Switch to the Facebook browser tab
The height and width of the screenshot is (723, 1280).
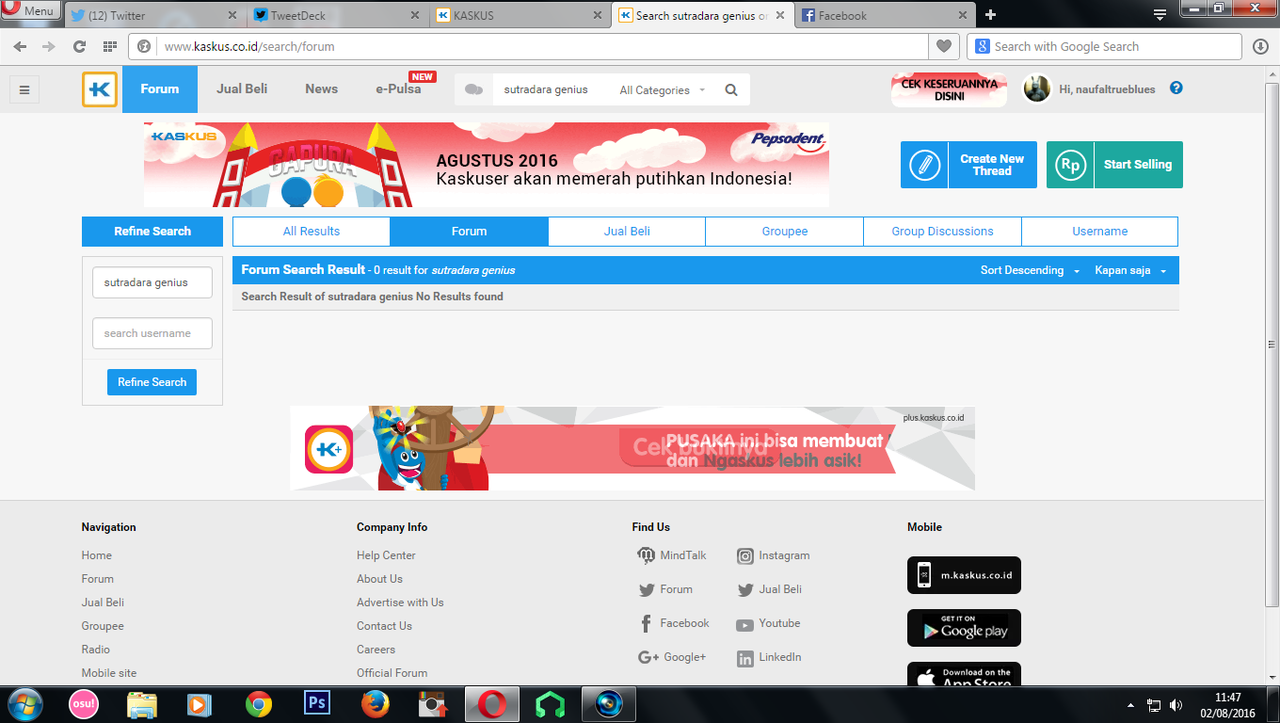(x=885, y=15)
